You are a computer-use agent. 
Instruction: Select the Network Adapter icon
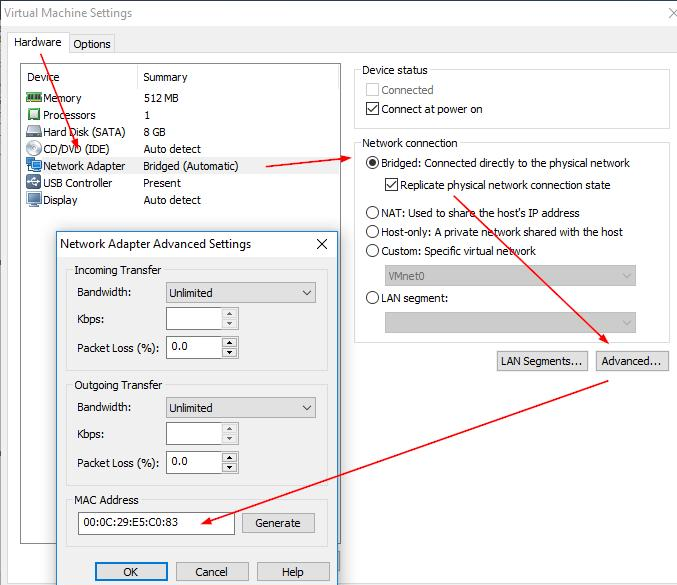tap(34, 166)
